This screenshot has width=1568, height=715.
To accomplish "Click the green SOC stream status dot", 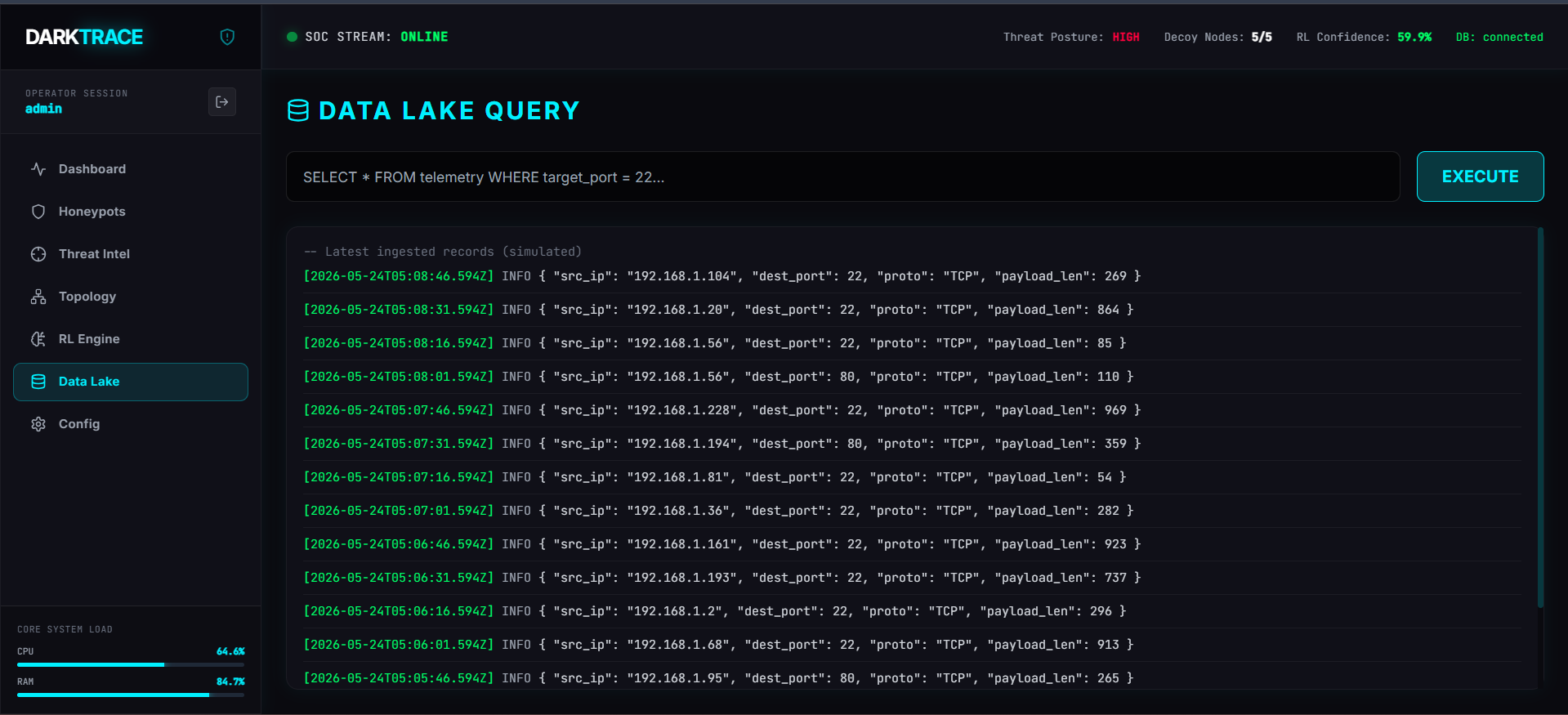I will [x=292, y=37].
